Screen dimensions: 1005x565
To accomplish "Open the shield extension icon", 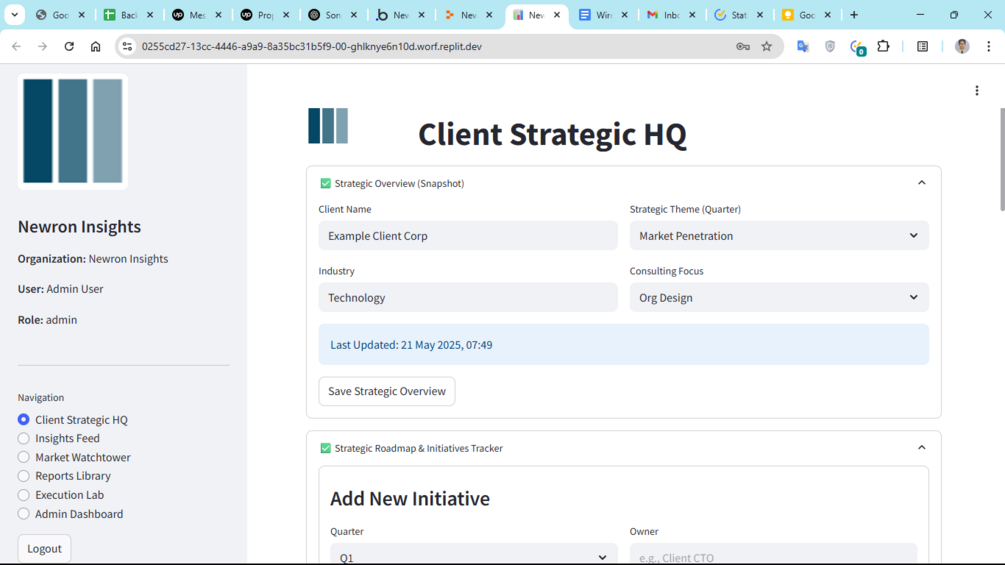I will [830, 46].
